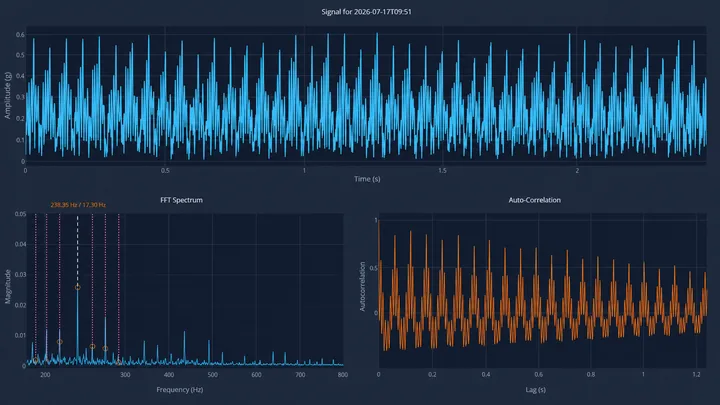
Task: Click the orange peak marker on the white dashed line
Action: point(78,287)
